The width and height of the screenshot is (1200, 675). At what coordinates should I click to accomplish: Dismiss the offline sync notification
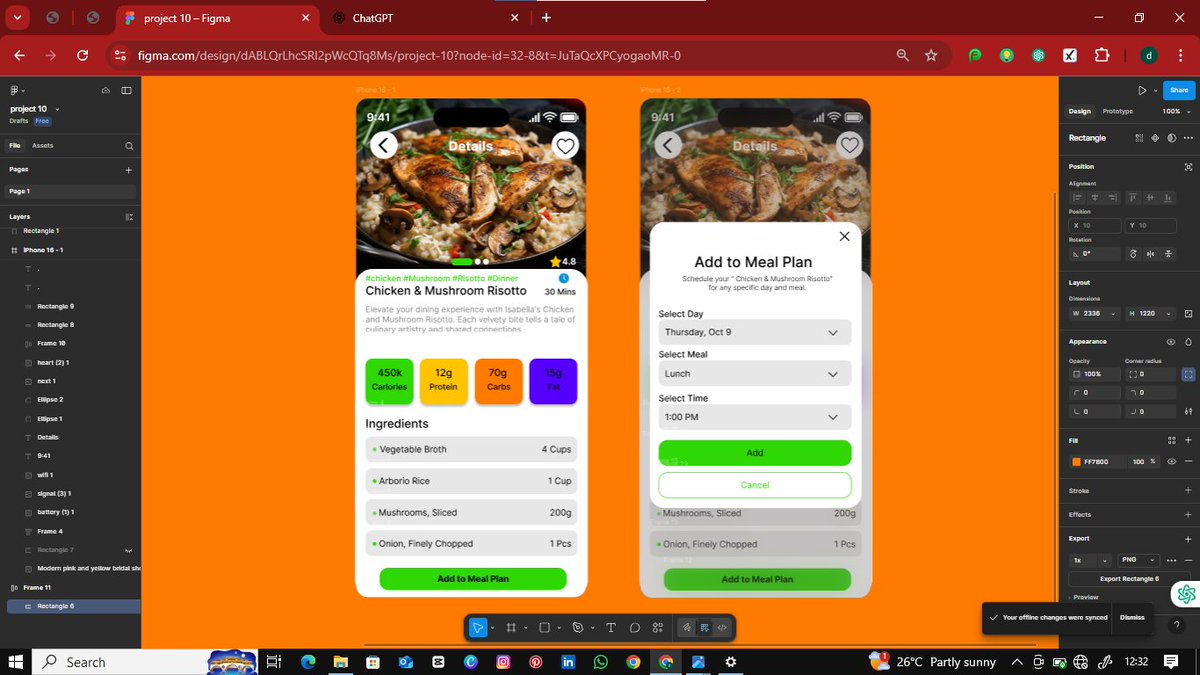pyautogui.click(x=1132, y=618)
